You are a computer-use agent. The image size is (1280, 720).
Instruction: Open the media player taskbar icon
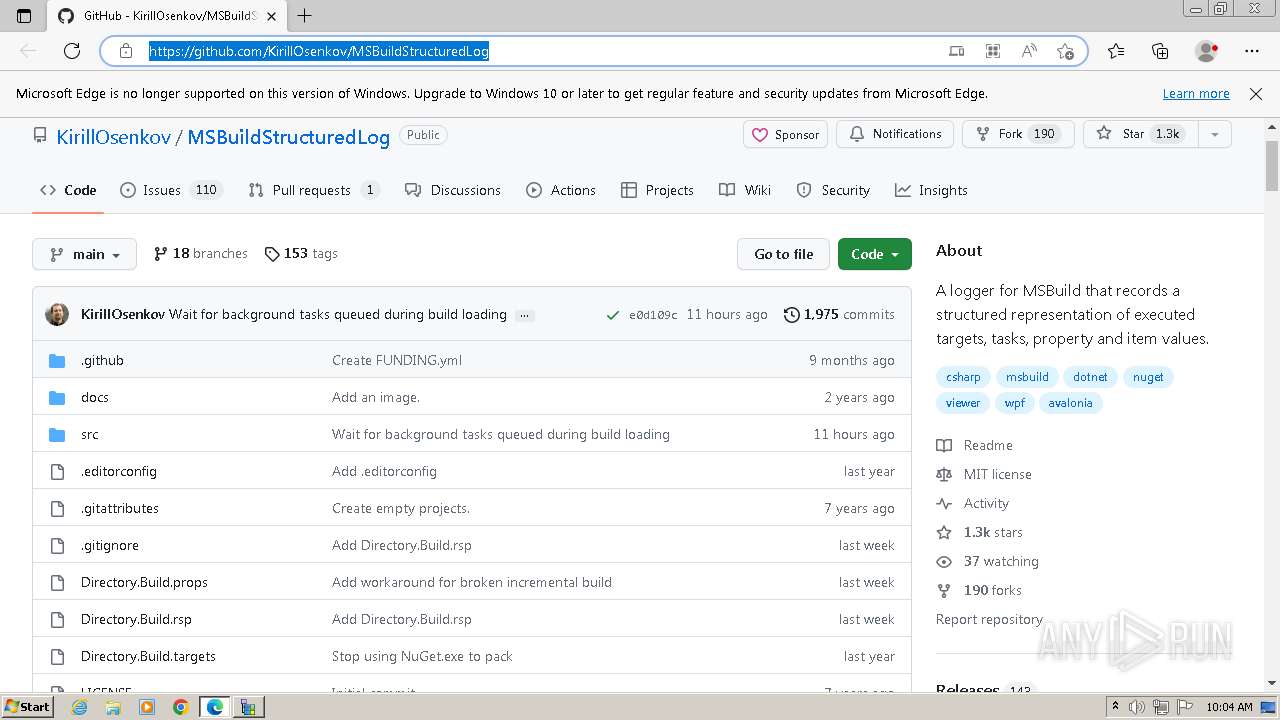147,707
